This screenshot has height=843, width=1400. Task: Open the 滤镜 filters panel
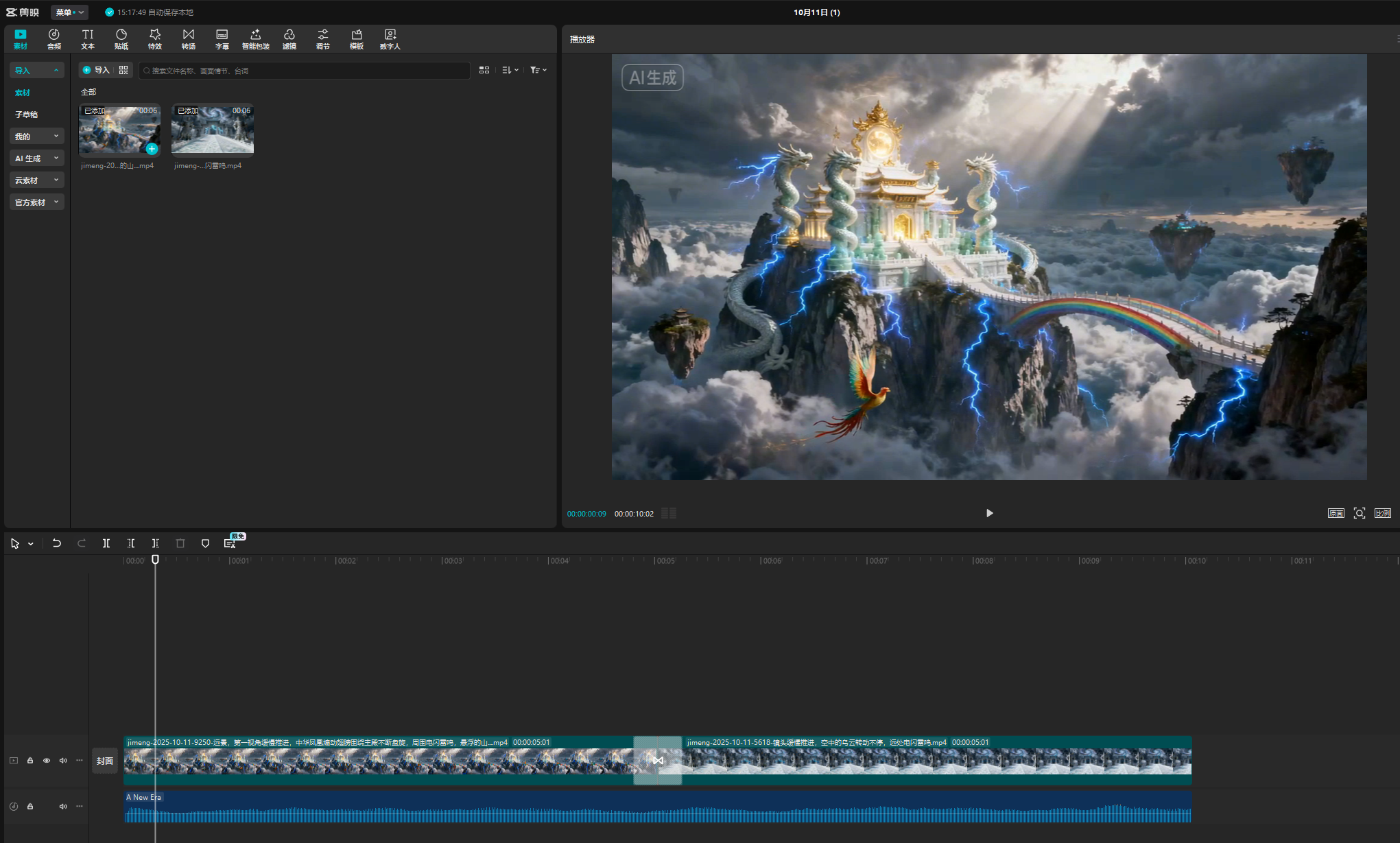click(289, 38)
